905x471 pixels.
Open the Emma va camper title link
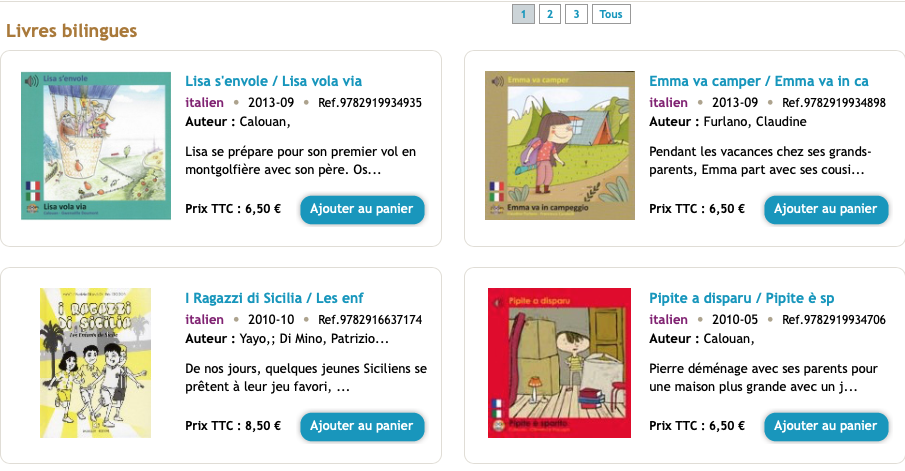point(758,81)
